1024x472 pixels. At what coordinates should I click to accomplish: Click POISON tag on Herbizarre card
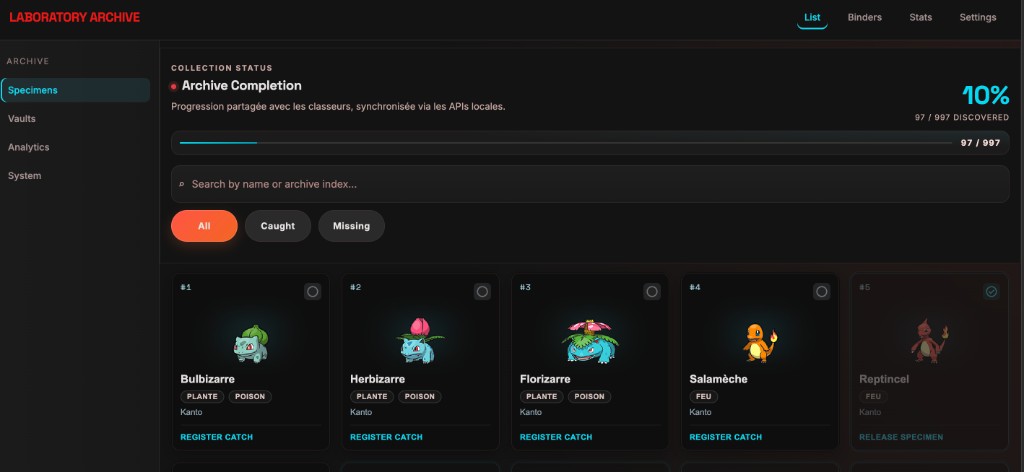420,396
